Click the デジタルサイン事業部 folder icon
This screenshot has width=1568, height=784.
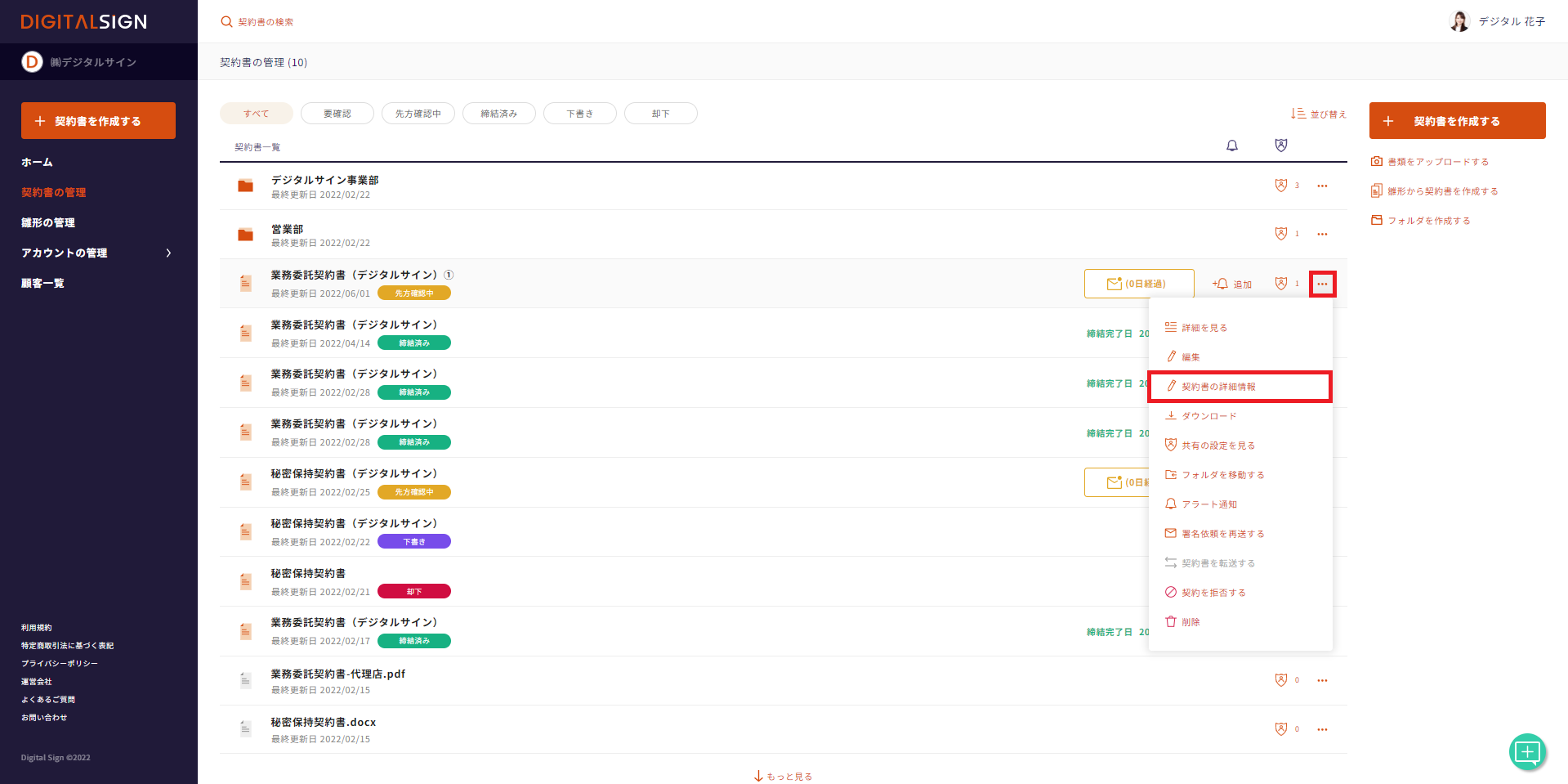coord(245,186)
